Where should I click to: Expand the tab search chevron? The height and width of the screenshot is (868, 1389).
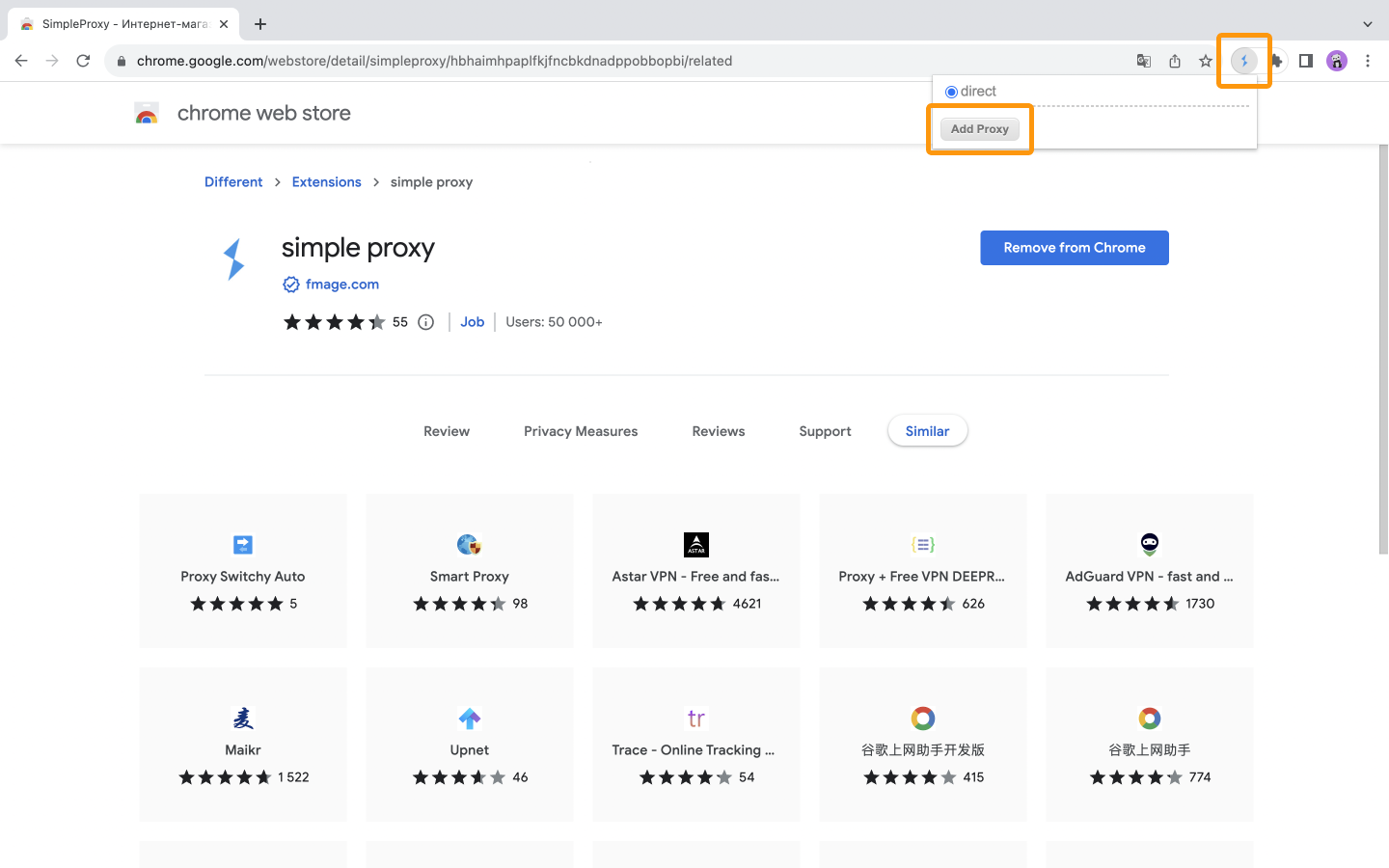(x=1368, y=24)
